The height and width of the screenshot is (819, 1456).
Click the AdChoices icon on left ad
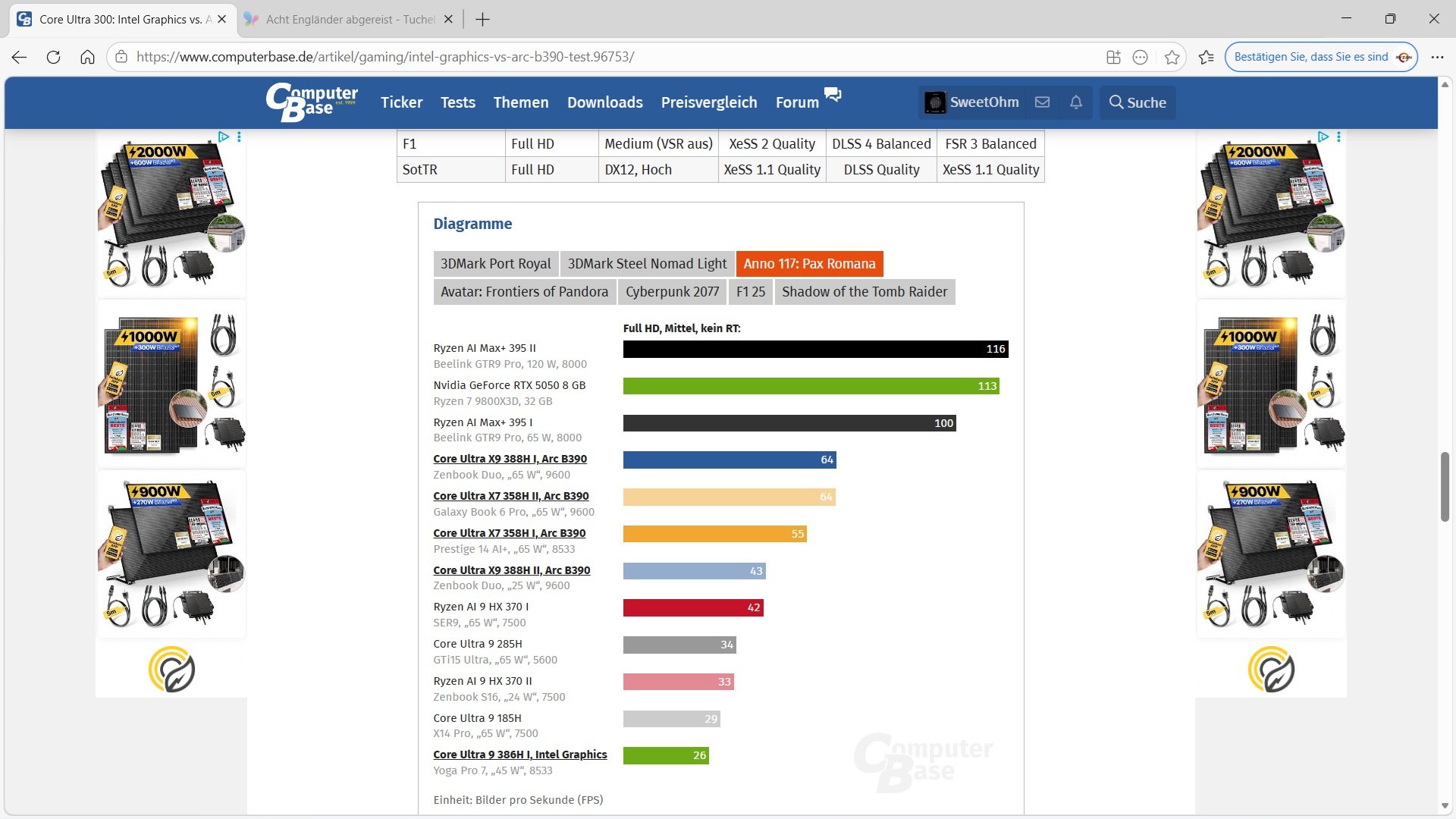tap(224, 136)
